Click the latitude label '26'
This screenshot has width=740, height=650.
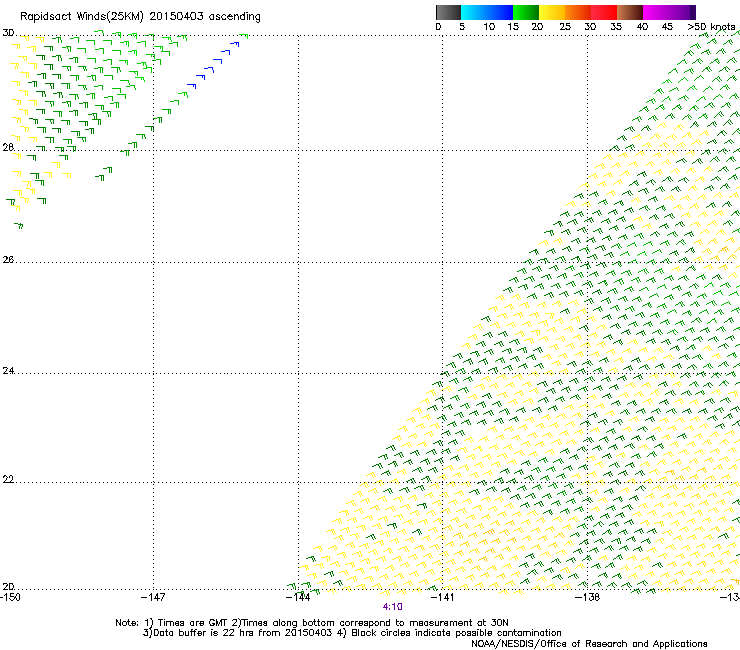pos(8,260)
